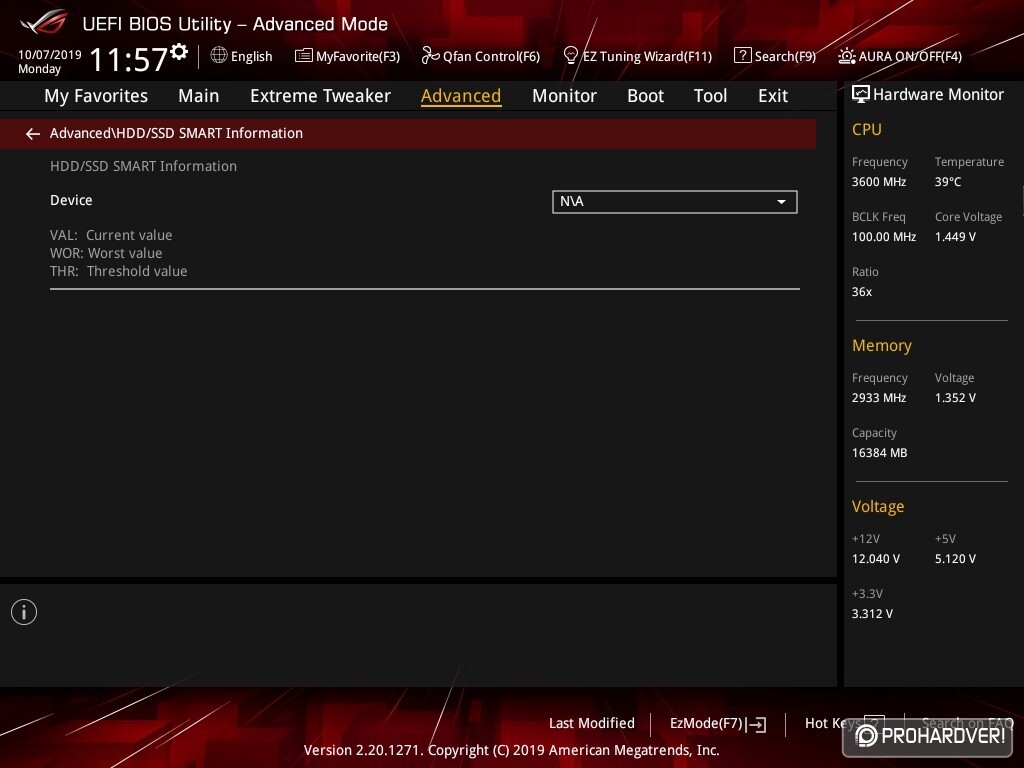Click the +3.3V value 3.312 V
Screen dimensions: 1024x768
(x=872, y=614)
